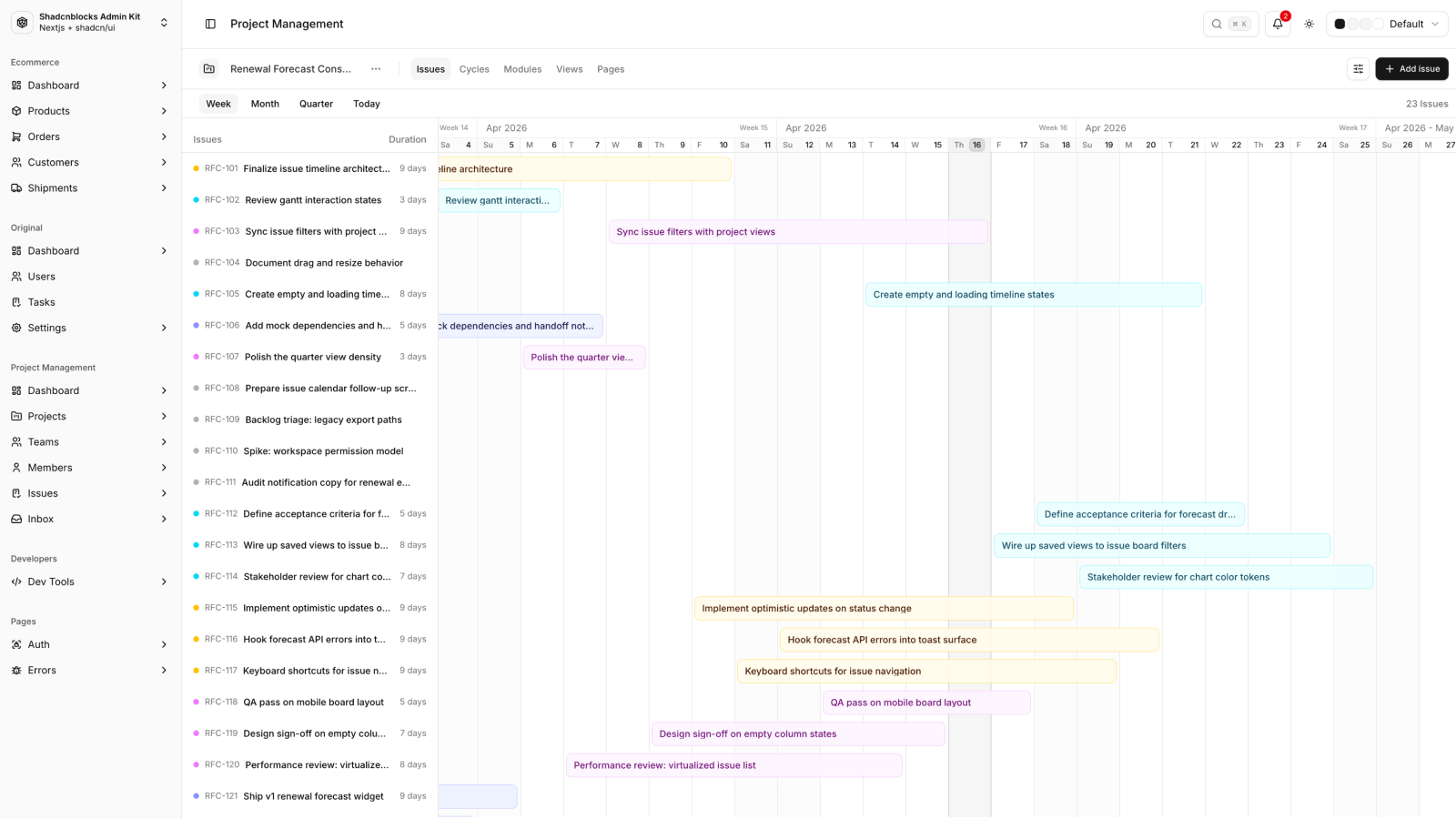Screen dimensions: 1456x819
Task: Click the Inbox icon in sidebar
Action: point(16,519)
